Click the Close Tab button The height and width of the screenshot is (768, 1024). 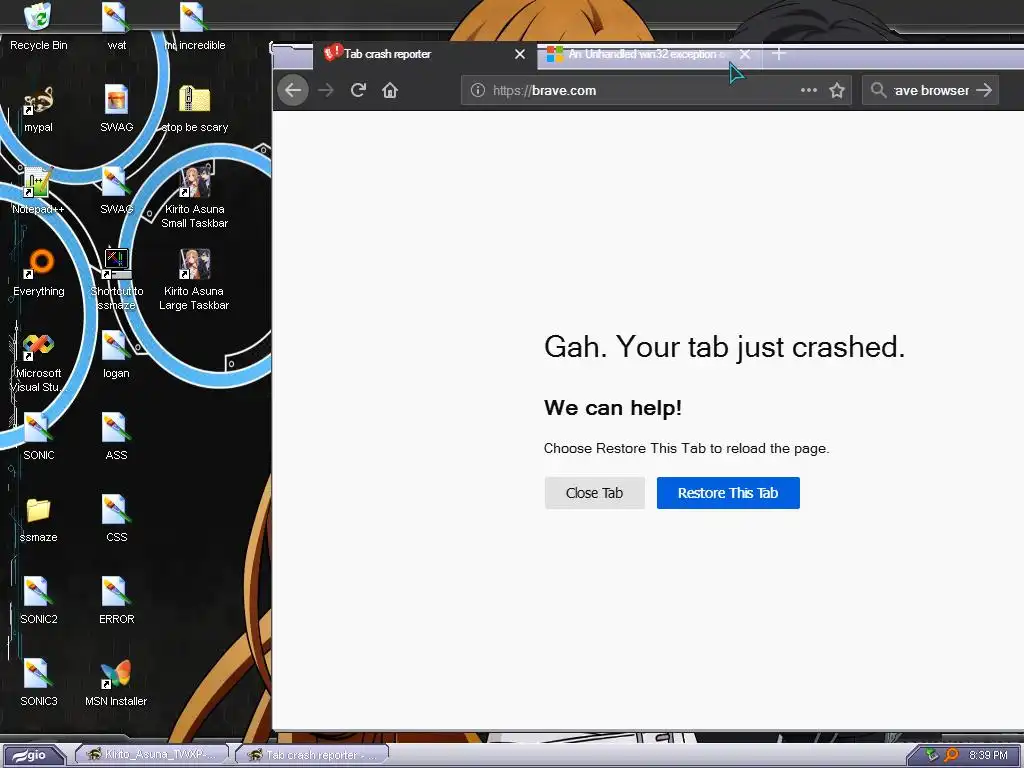(594, 493)
